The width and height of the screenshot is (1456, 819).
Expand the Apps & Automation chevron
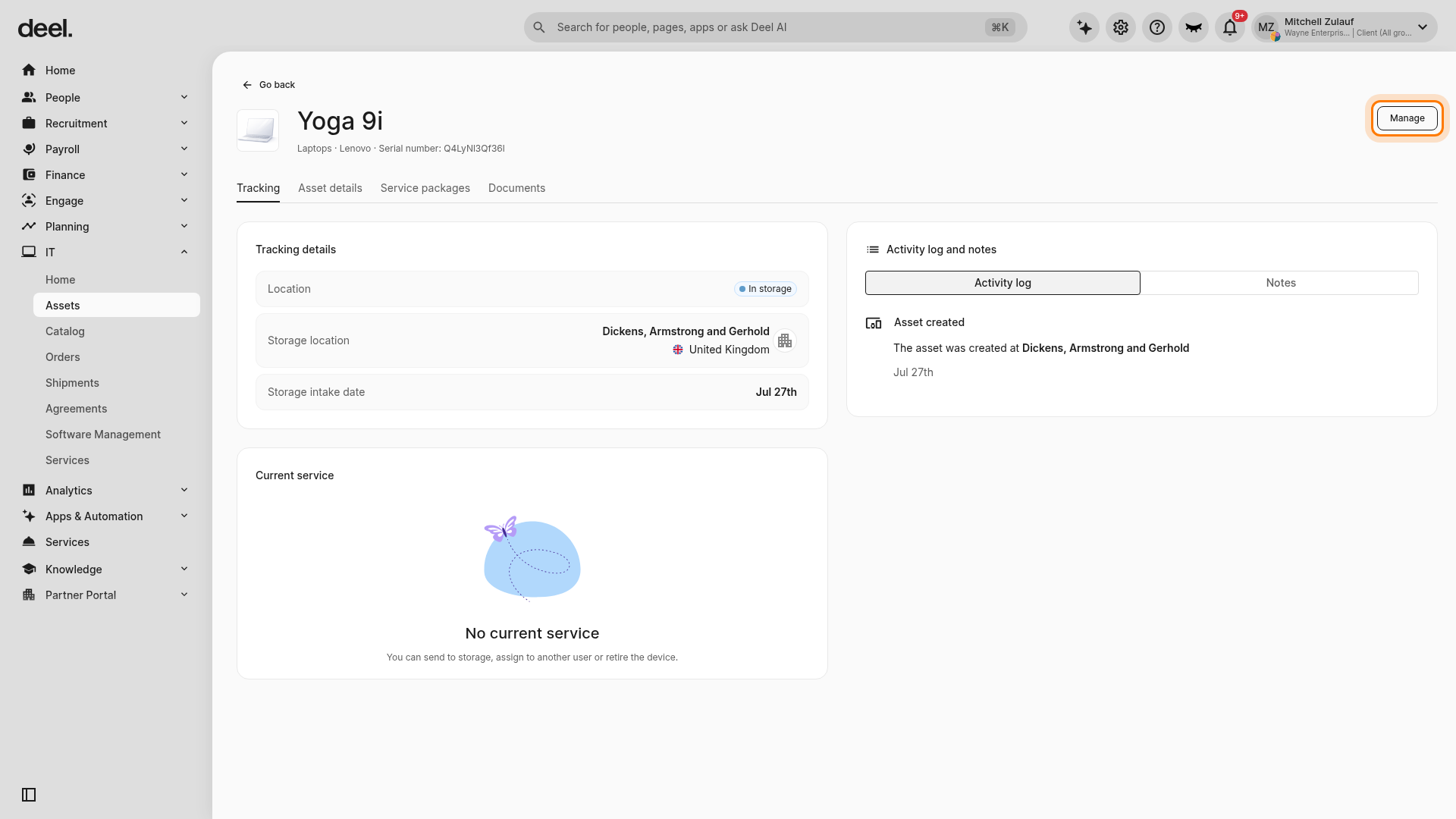click(x=184, y=516)
